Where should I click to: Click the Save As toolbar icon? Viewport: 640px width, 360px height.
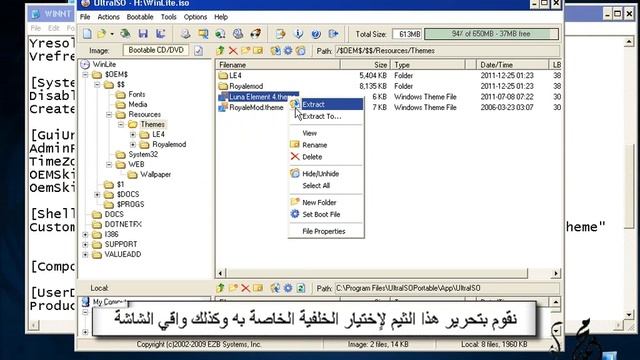[x=160, y=34]
